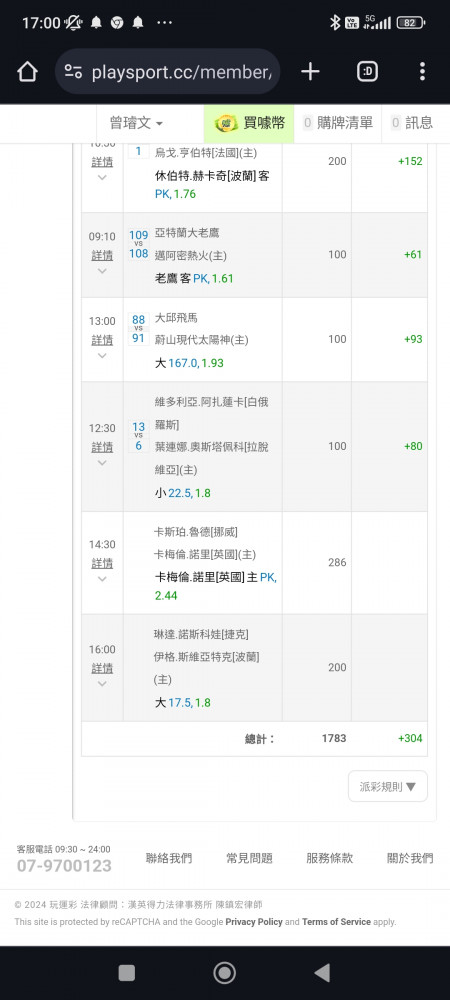Open 詳情 link for the 13:00 game

[x=102, y=340]
